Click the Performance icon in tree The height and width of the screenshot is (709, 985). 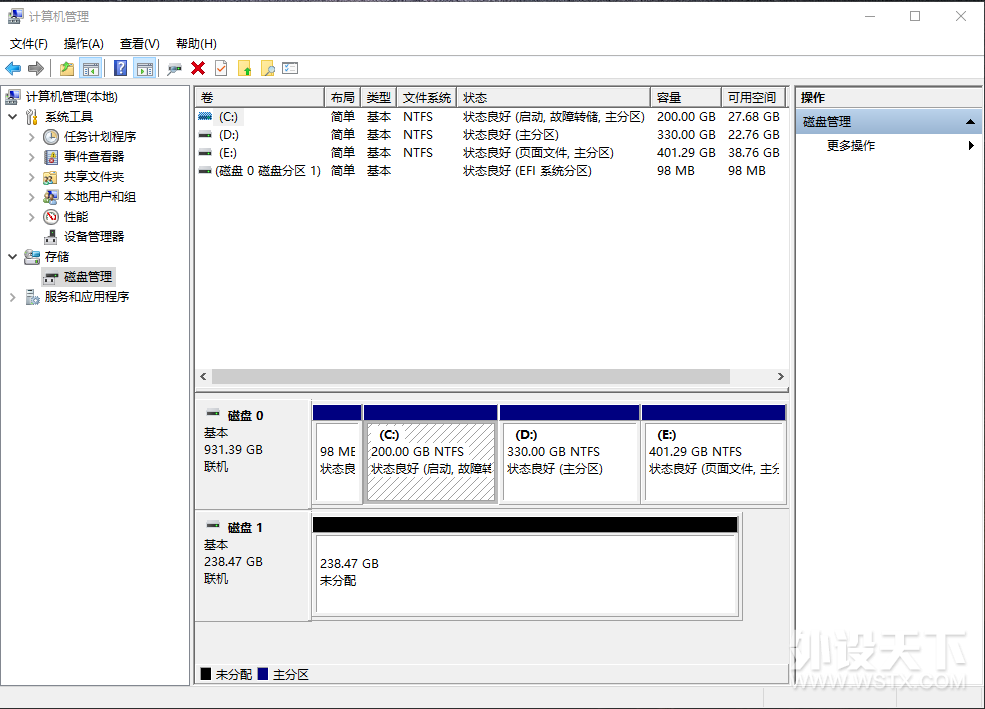tap(51, 217)
